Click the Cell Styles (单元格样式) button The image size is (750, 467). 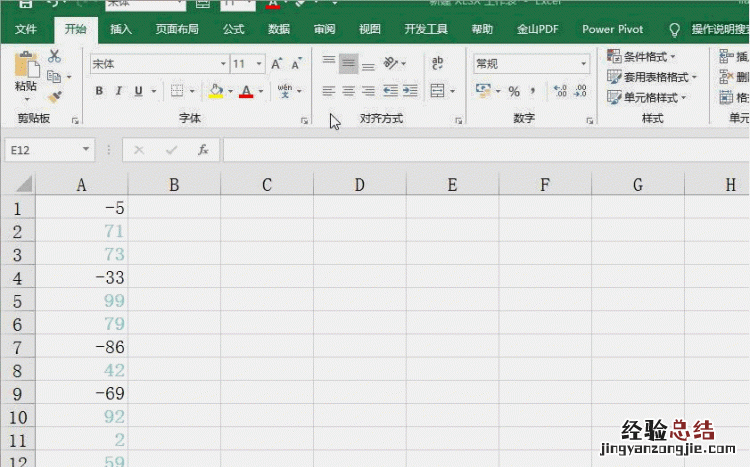point(647,98)
